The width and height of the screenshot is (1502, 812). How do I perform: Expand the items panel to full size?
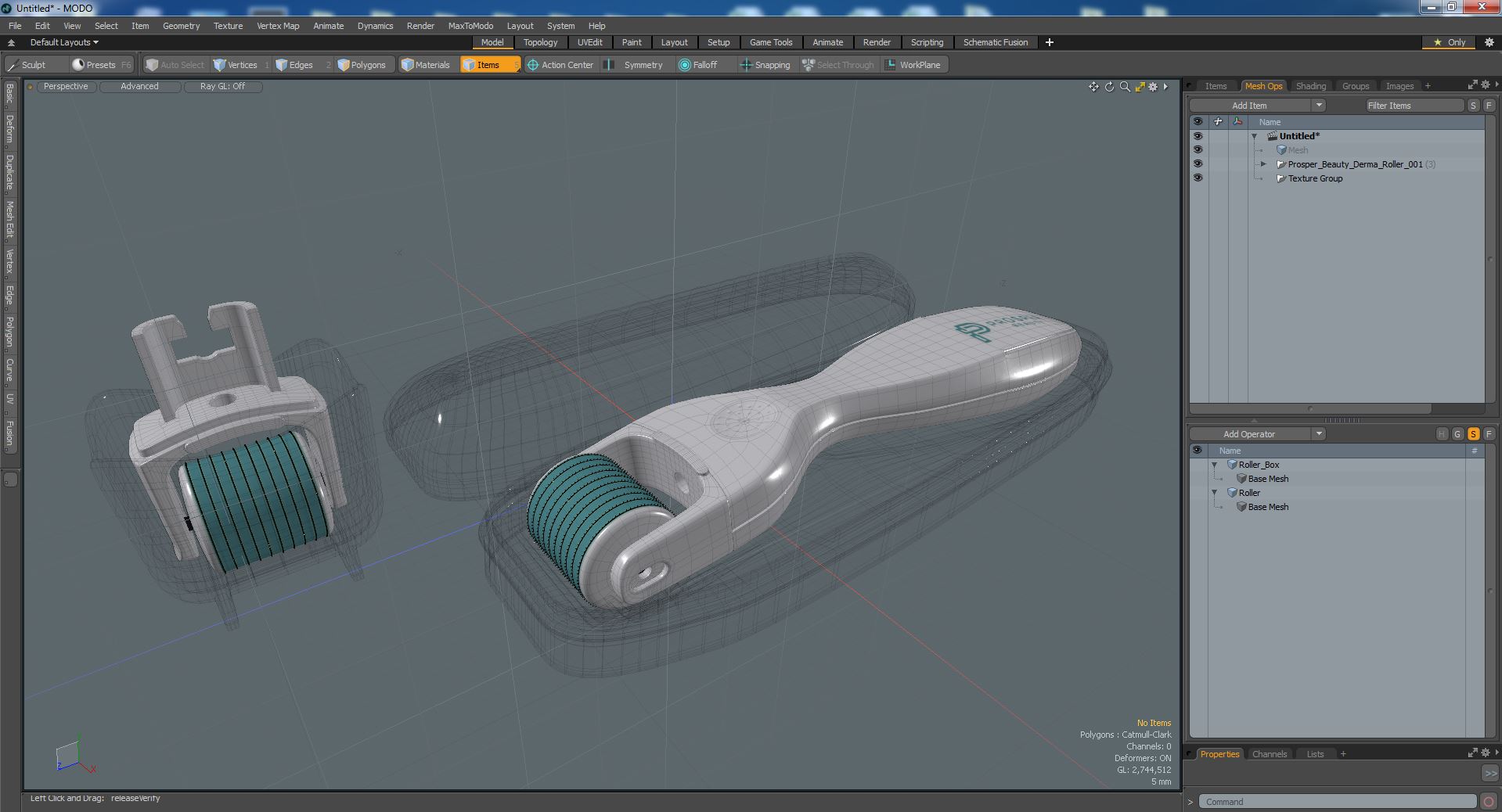1472,85
